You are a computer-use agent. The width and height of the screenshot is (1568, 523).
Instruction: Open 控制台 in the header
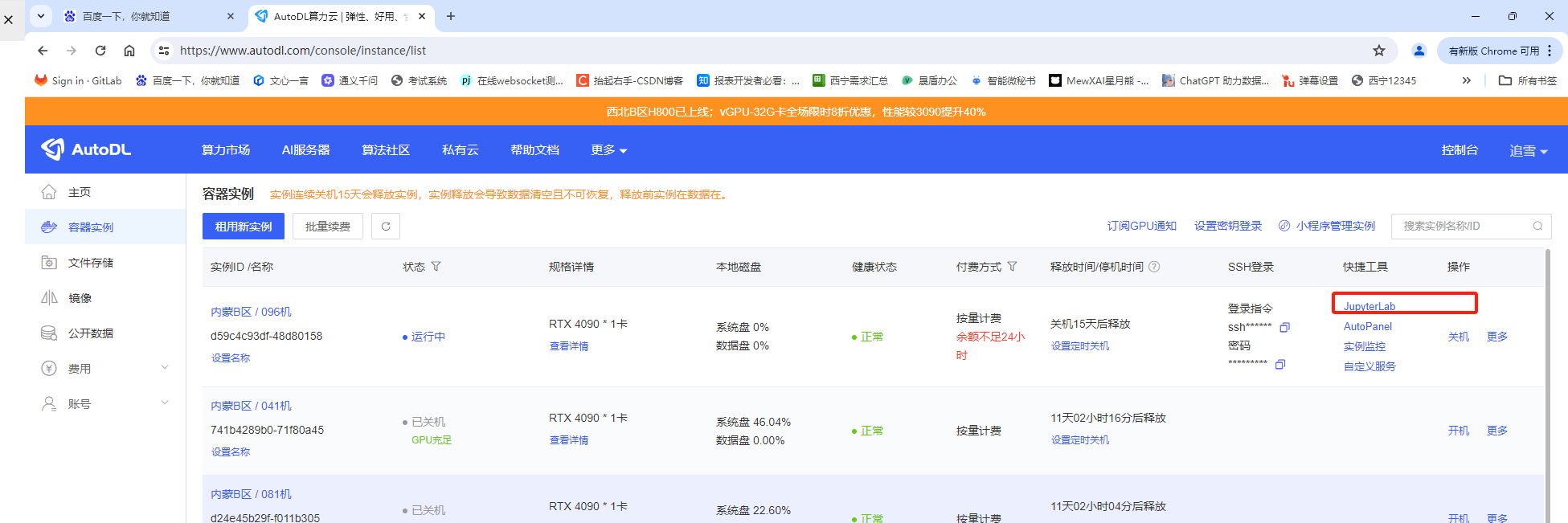click(1460, 150)
